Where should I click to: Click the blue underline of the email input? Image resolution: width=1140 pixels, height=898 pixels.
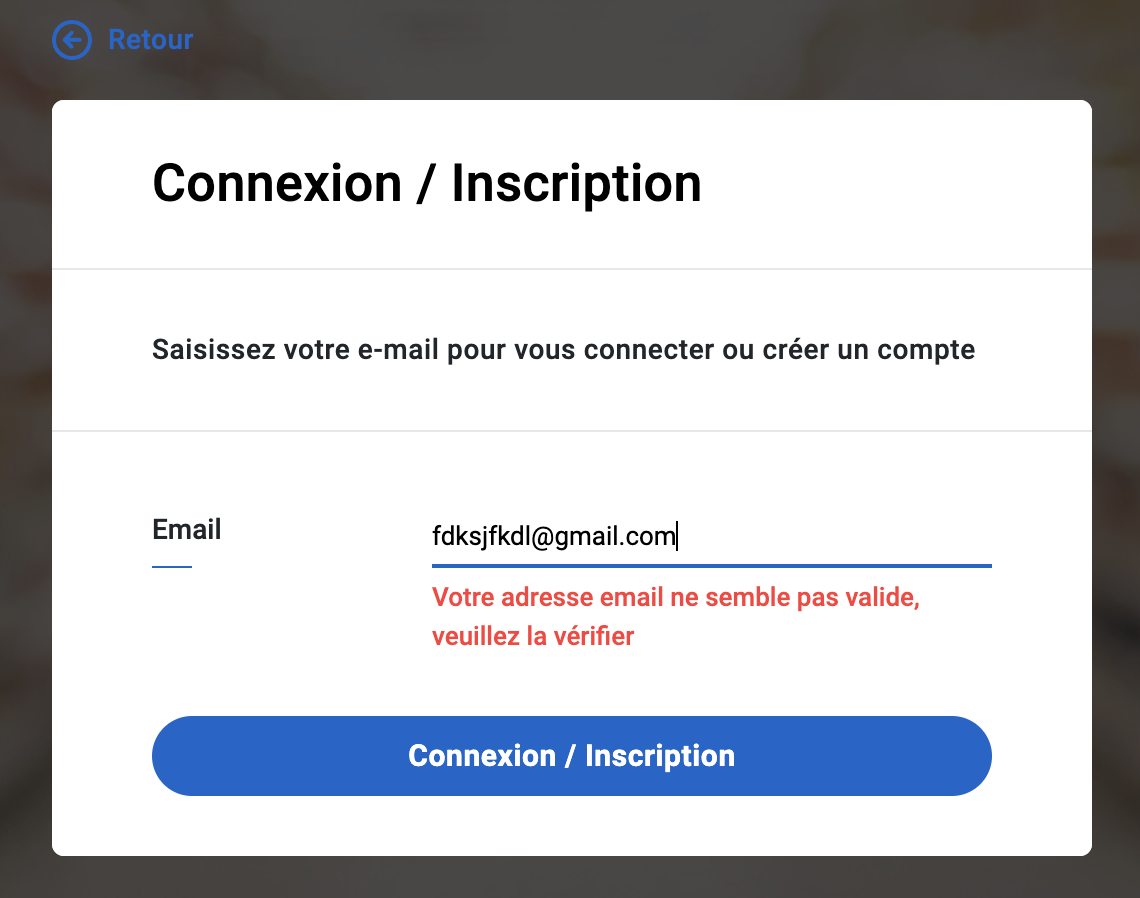(711, 566)
